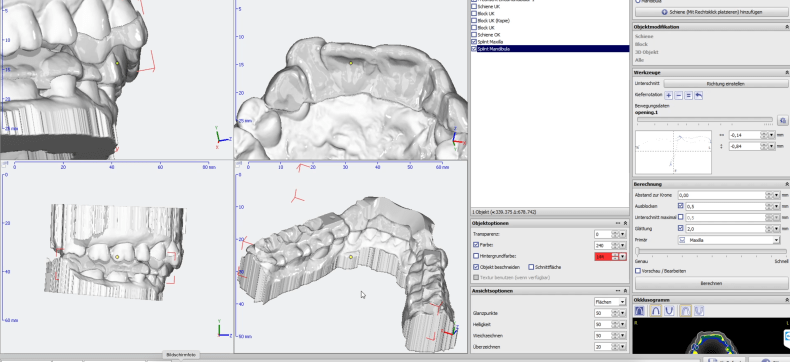Enable the Schnittfläche checkbox
790x362 pixels.
531,267
